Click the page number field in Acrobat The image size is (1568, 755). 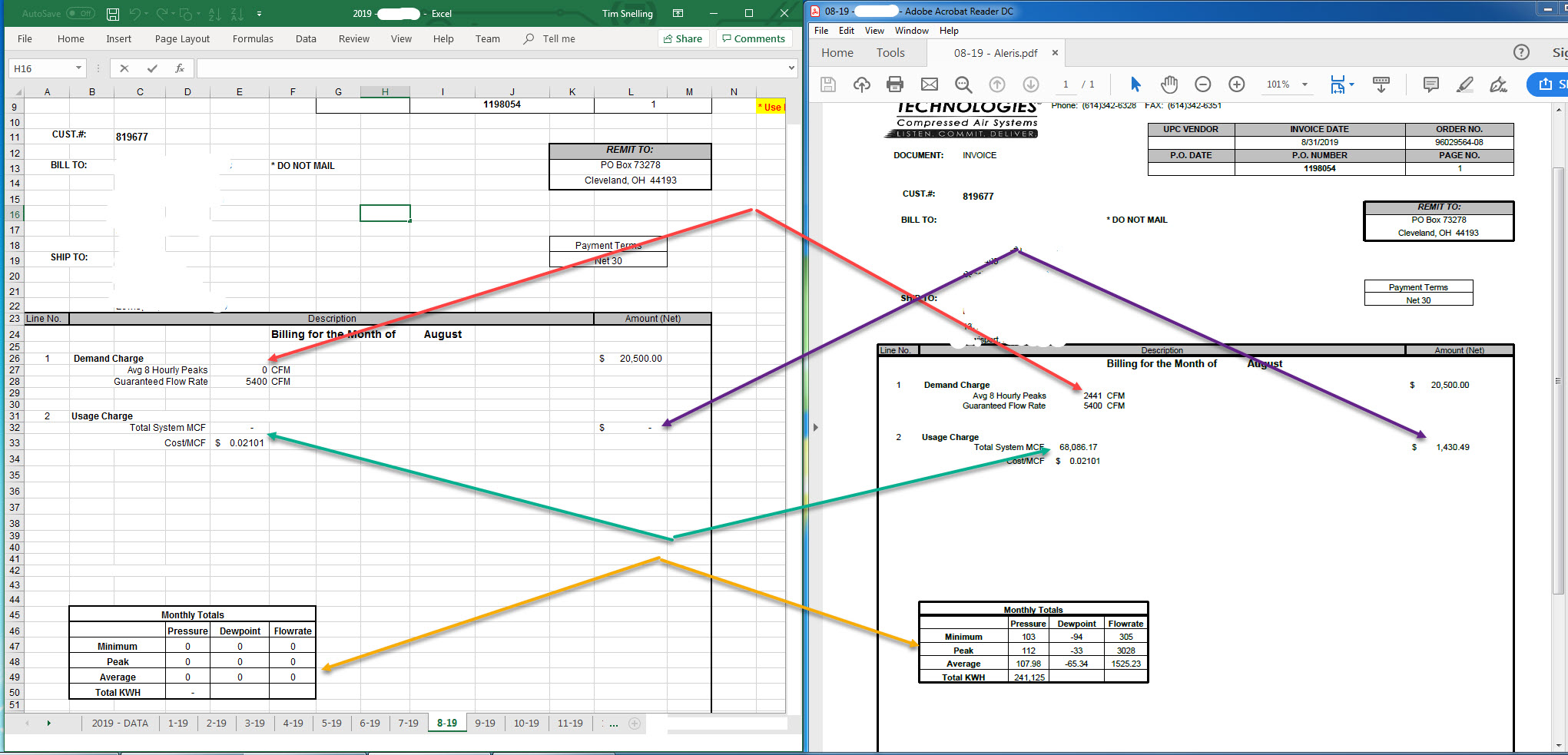click(1066, 84)
